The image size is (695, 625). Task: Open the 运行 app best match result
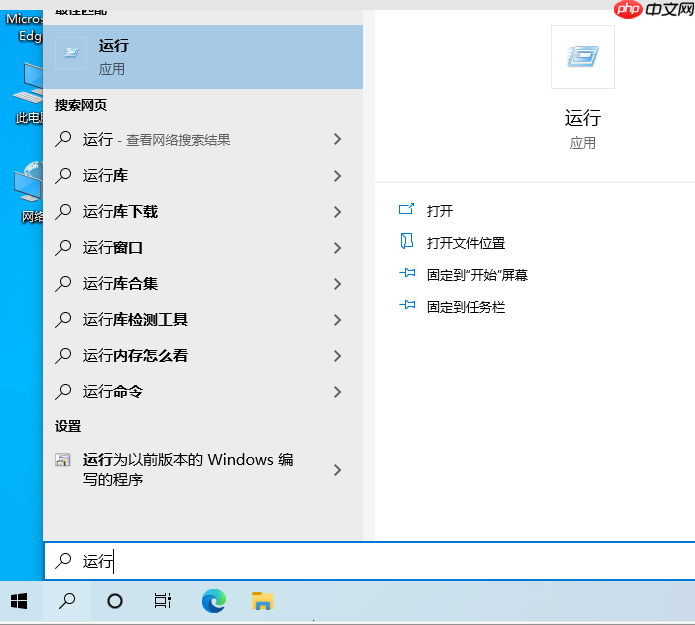point(203,57)
